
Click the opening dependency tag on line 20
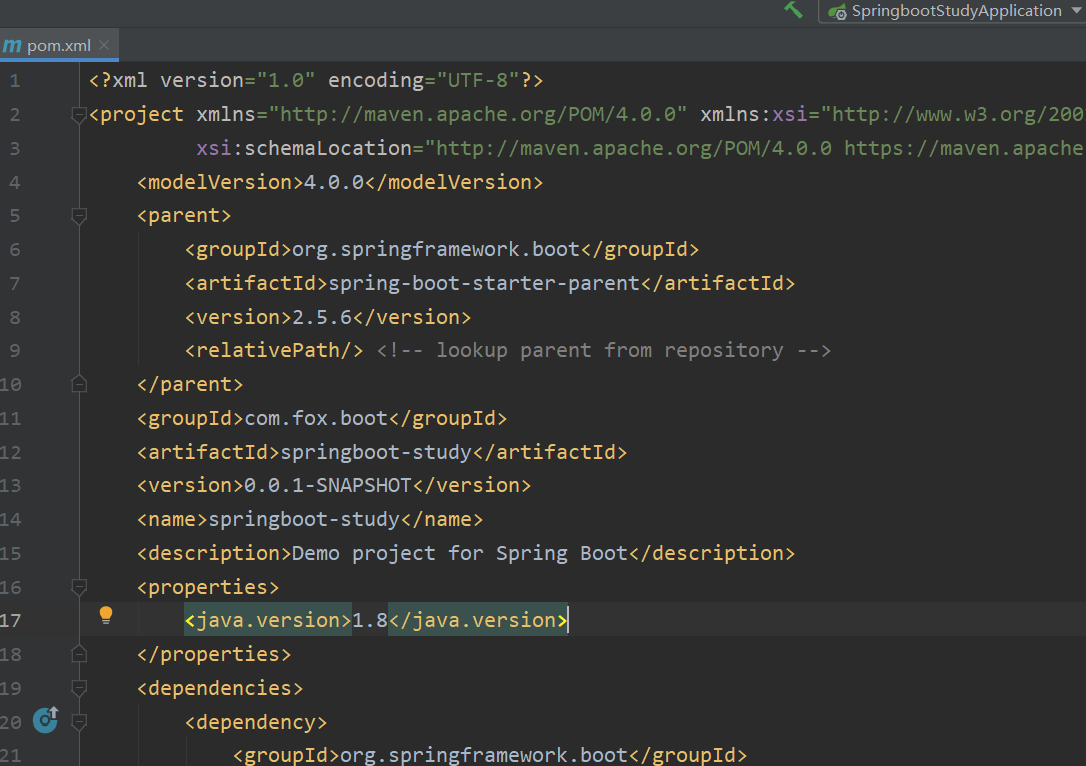tap(256, 722)
